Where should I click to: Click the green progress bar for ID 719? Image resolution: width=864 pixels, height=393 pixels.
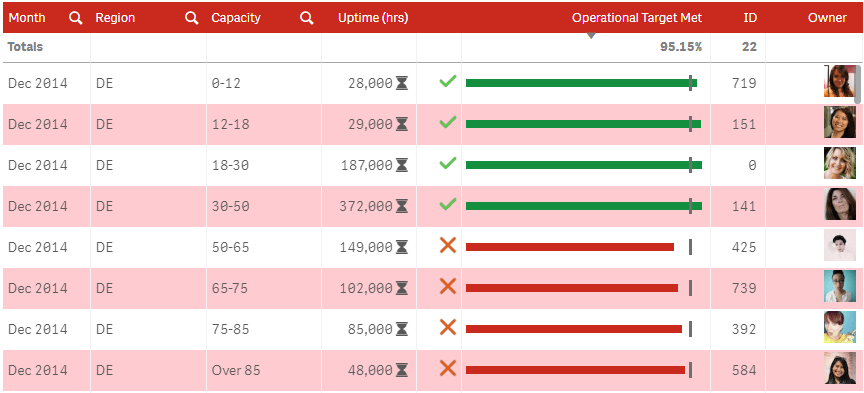coord(581,83)
